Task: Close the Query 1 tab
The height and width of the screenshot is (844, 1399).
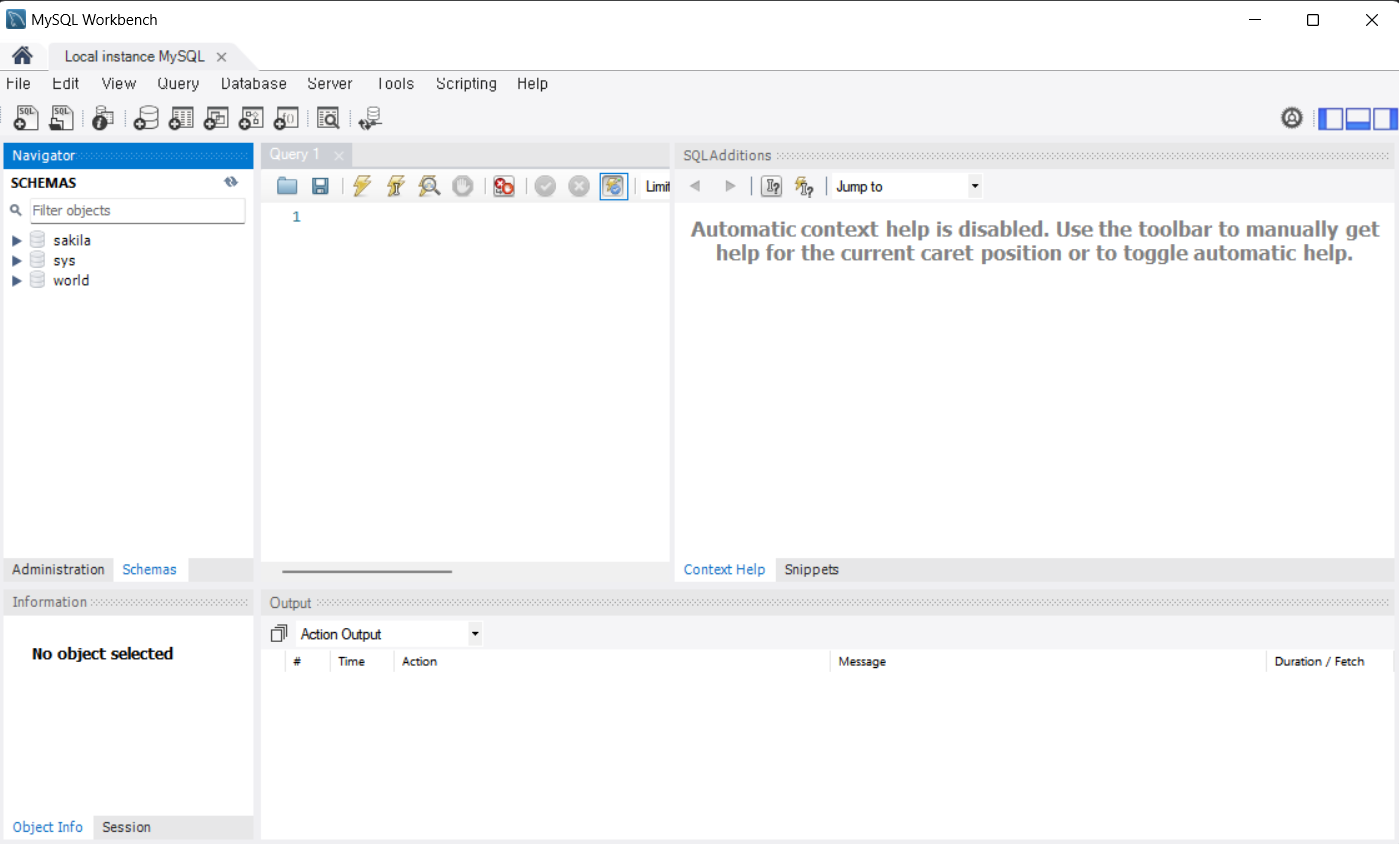Action: click(338, 156)
